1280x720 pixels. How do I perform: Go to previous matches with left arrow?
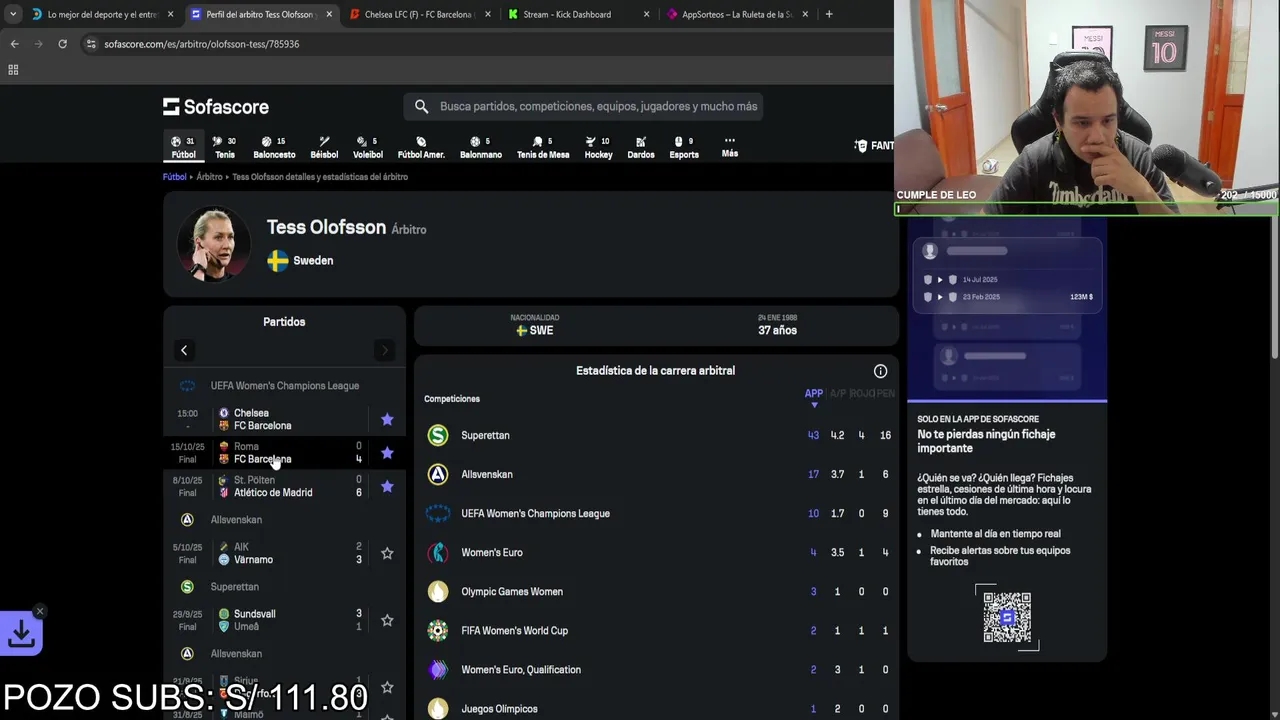184,350
